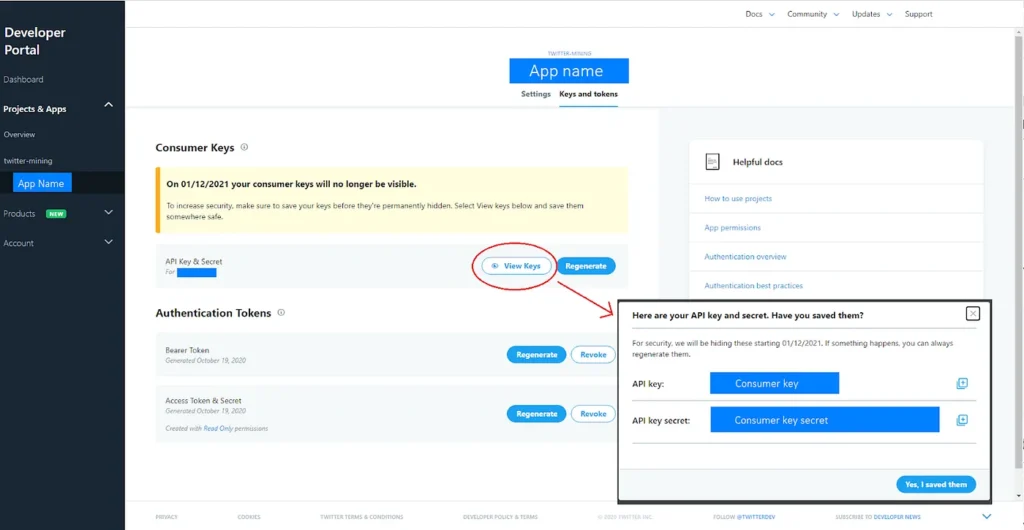The width and height of the screenshot is (1024, 530).
Task: Click the info icon beside Authentication Tokens
Action: tap(281, 313)
